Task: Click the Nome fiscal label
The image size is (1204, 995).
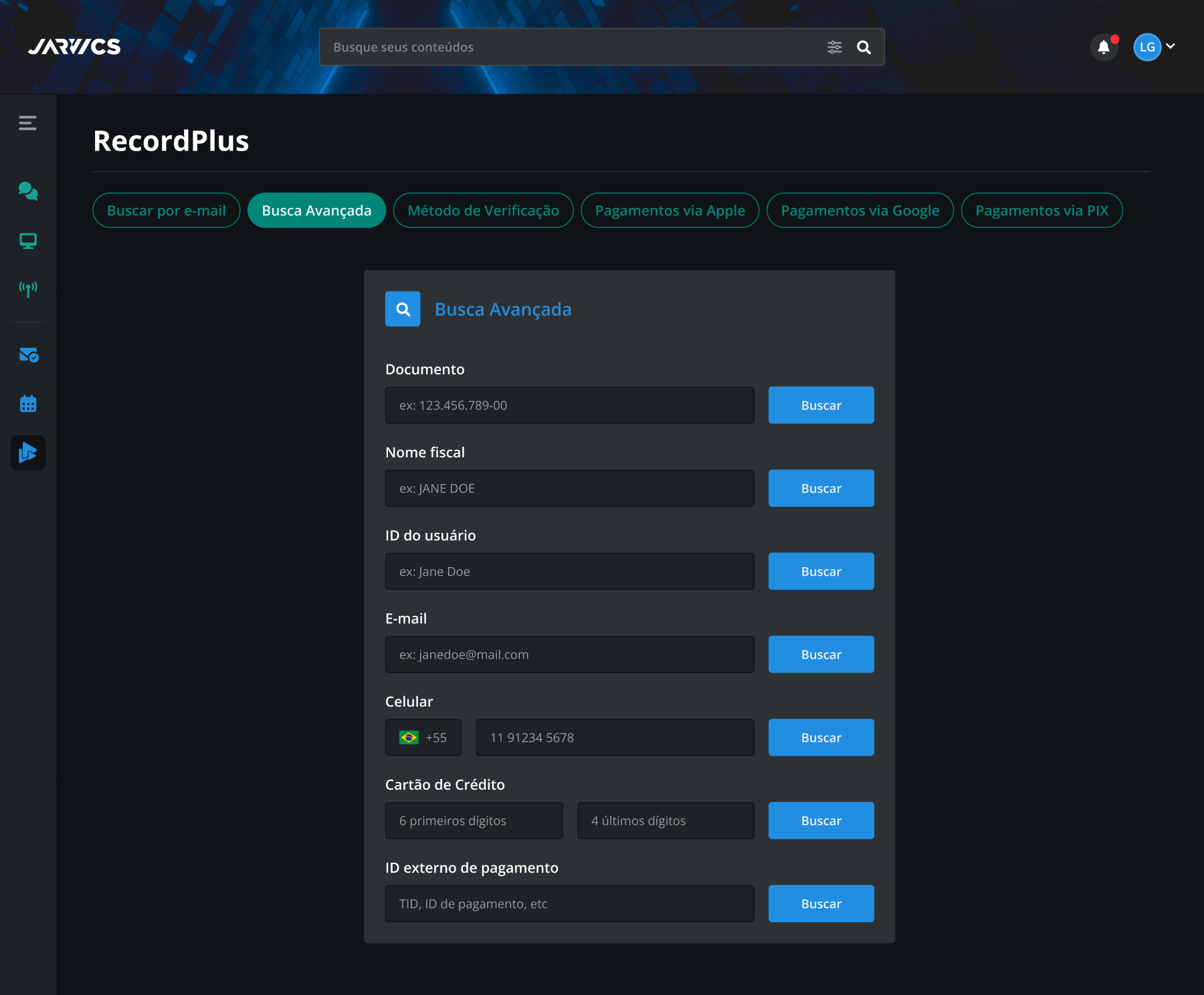Action: [425, 452]
